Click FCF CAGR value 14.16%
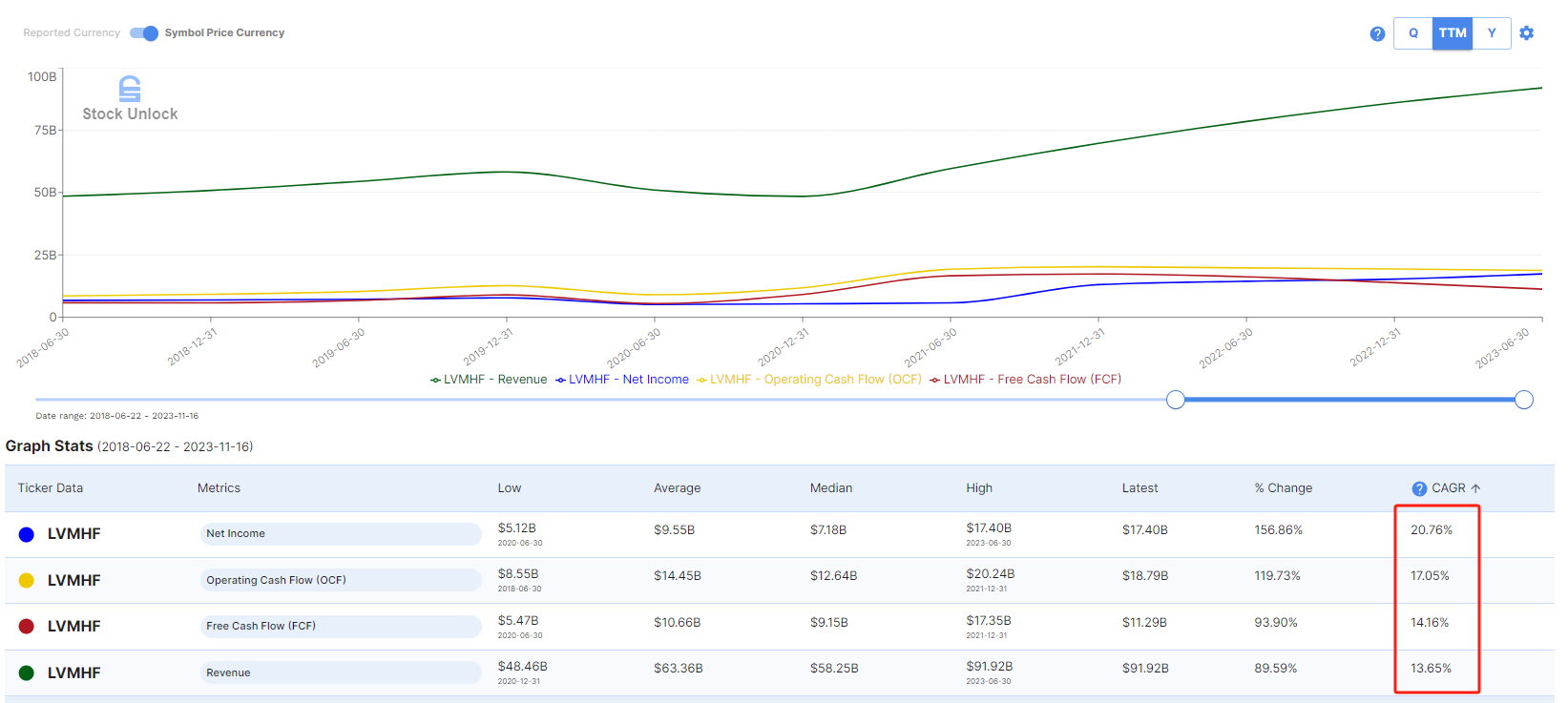1568x703 pixels. click(x=1430, y=623)
